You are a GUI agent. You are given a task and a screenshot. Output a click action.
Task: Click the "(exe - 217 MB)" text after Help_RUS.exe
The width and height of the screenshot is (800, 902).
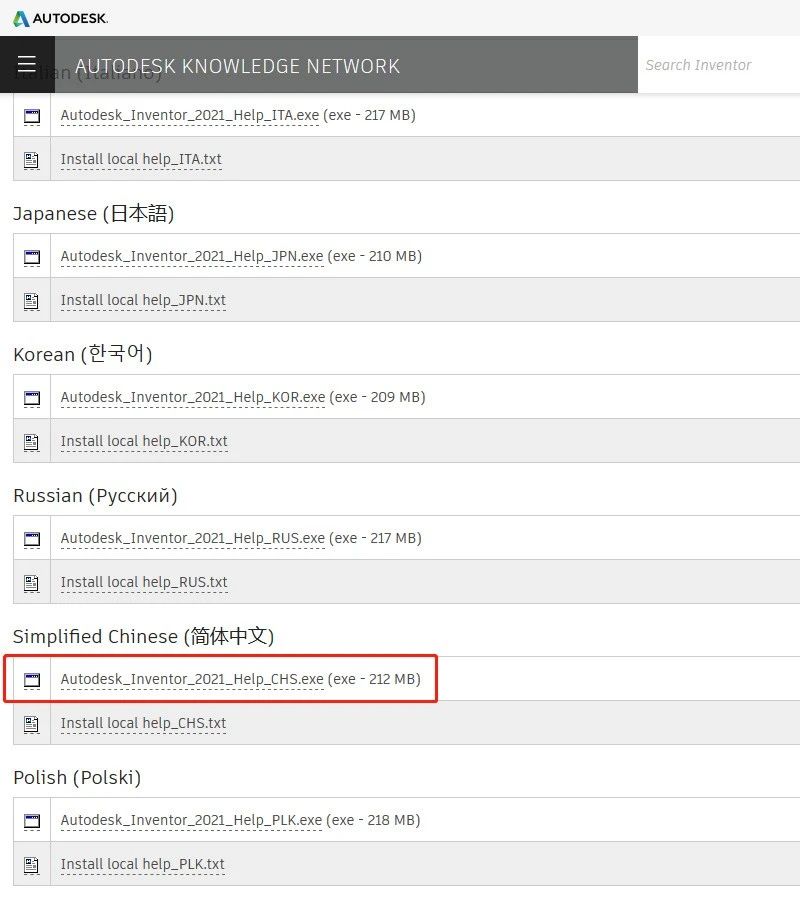coord(375,538)
